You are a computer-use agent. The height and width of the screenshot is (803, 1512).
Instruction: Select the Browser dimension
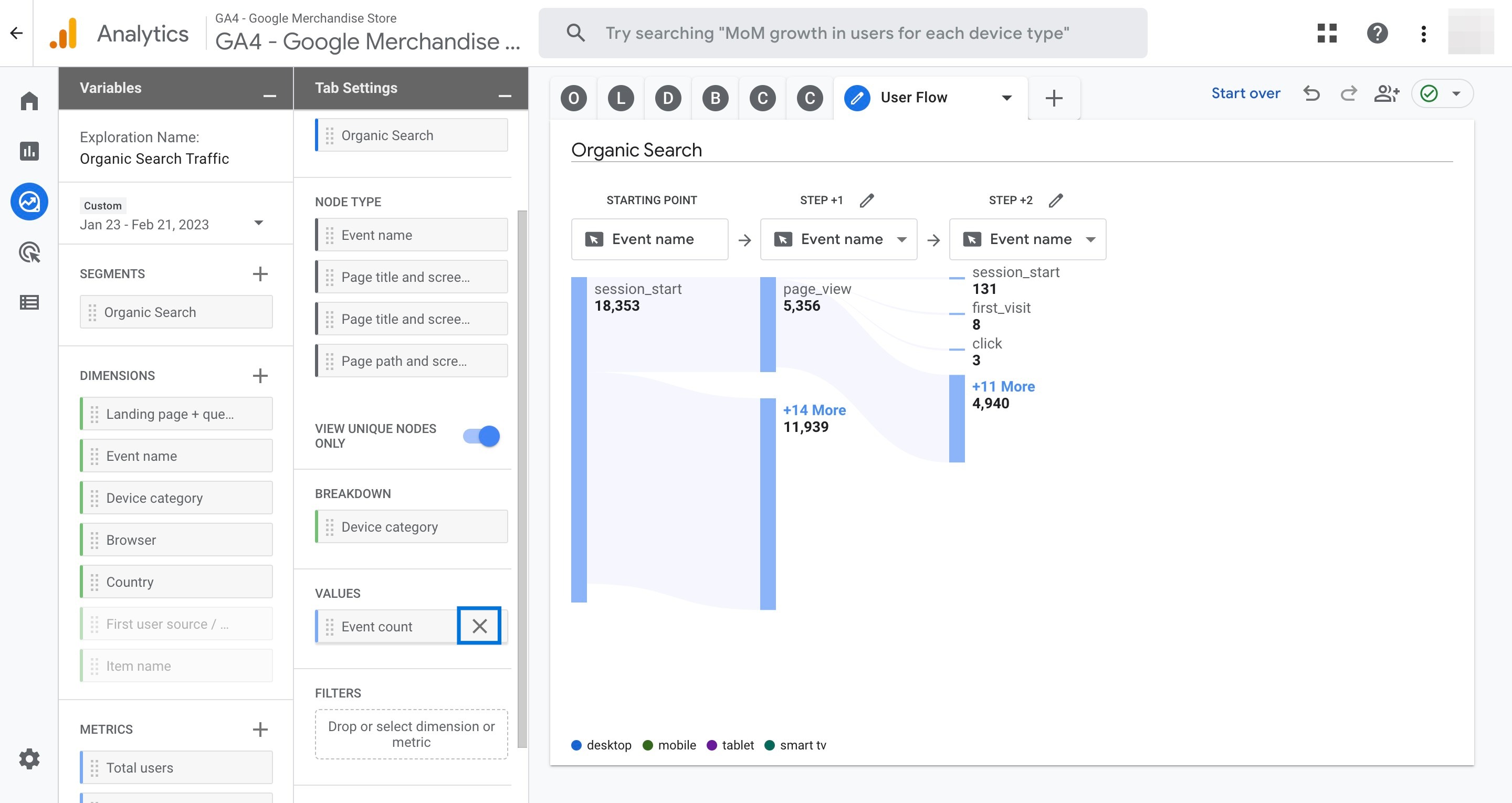coord(176,540)
